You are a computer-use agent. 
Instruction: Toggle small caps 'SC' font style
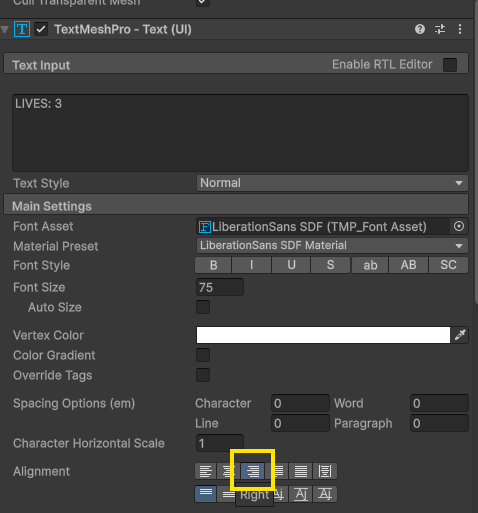[448, 265]
